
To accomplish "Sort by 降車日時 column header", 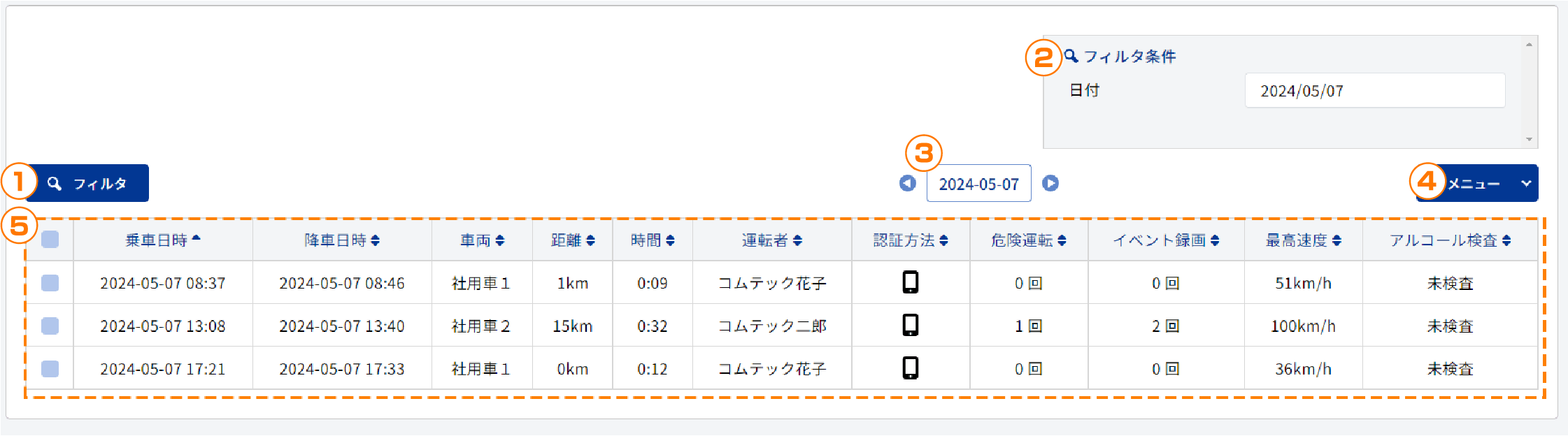I will (341, 240).
